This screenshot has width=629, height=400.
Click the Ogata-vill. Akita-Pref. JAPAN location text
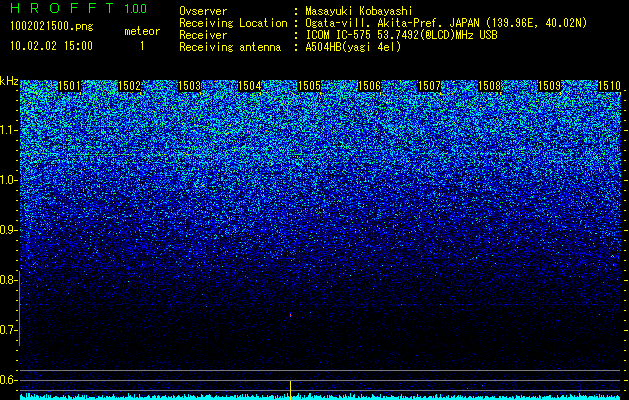(x=446, y=23)
